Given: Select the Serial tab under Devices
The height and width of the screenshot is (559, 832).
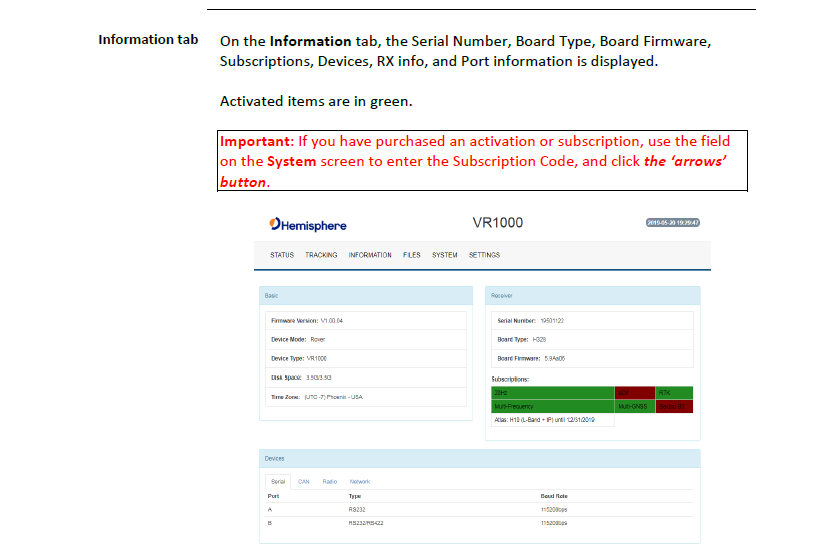Looking at the screenshot, I should click(278, 481).
